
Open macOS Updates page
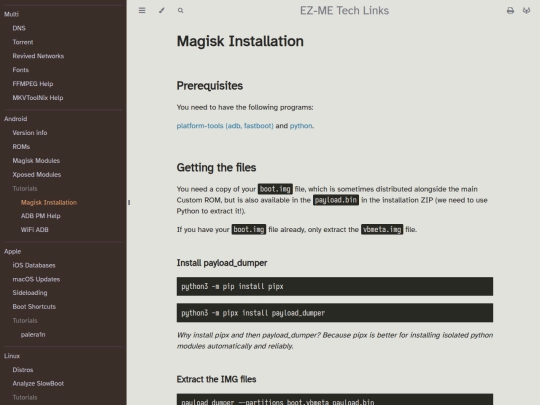tap(36, 279)
